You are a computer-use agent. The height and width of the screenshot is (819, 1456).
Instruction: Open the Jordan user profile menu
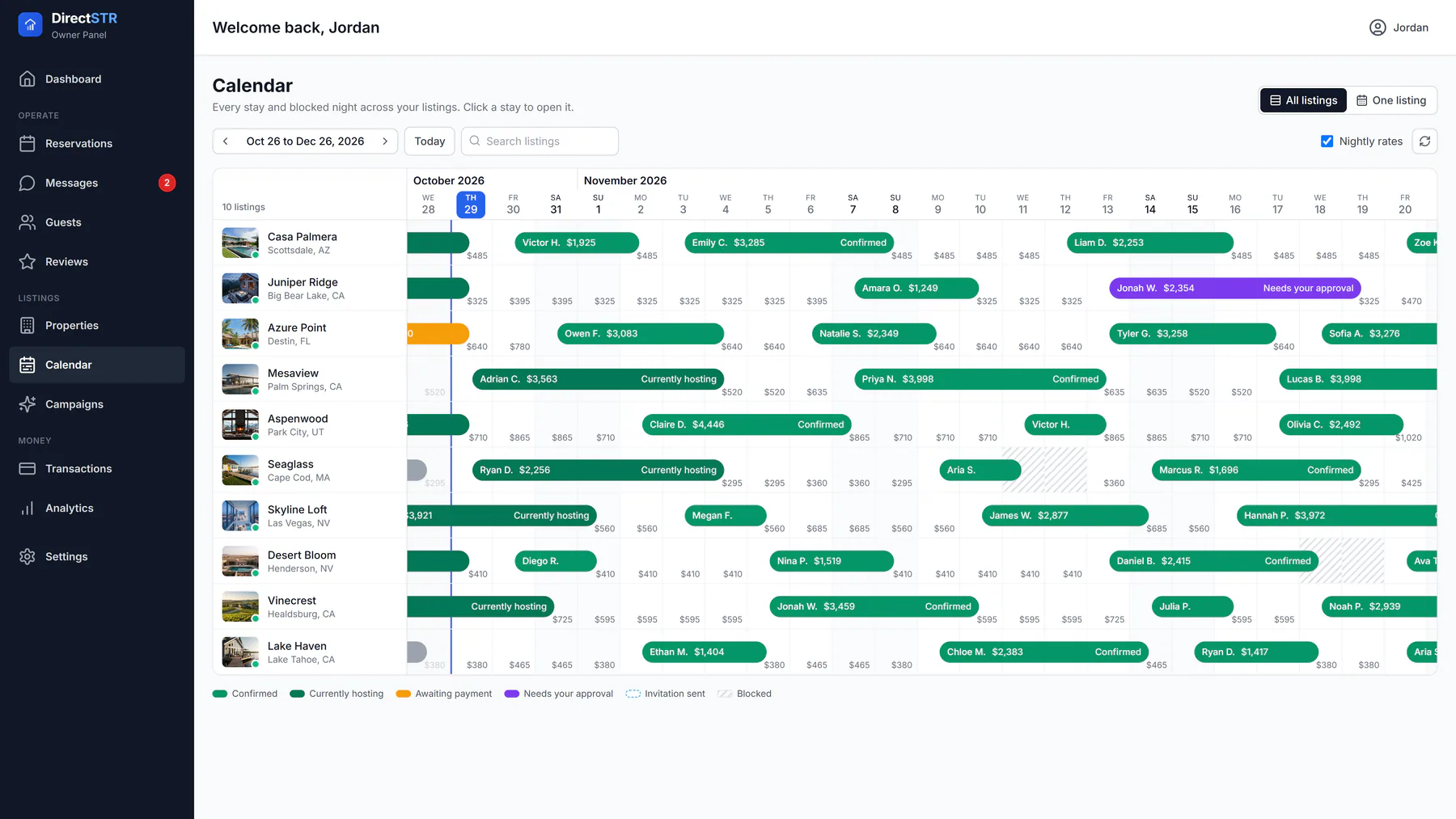pyautogui.click(x=1399, y=27)
